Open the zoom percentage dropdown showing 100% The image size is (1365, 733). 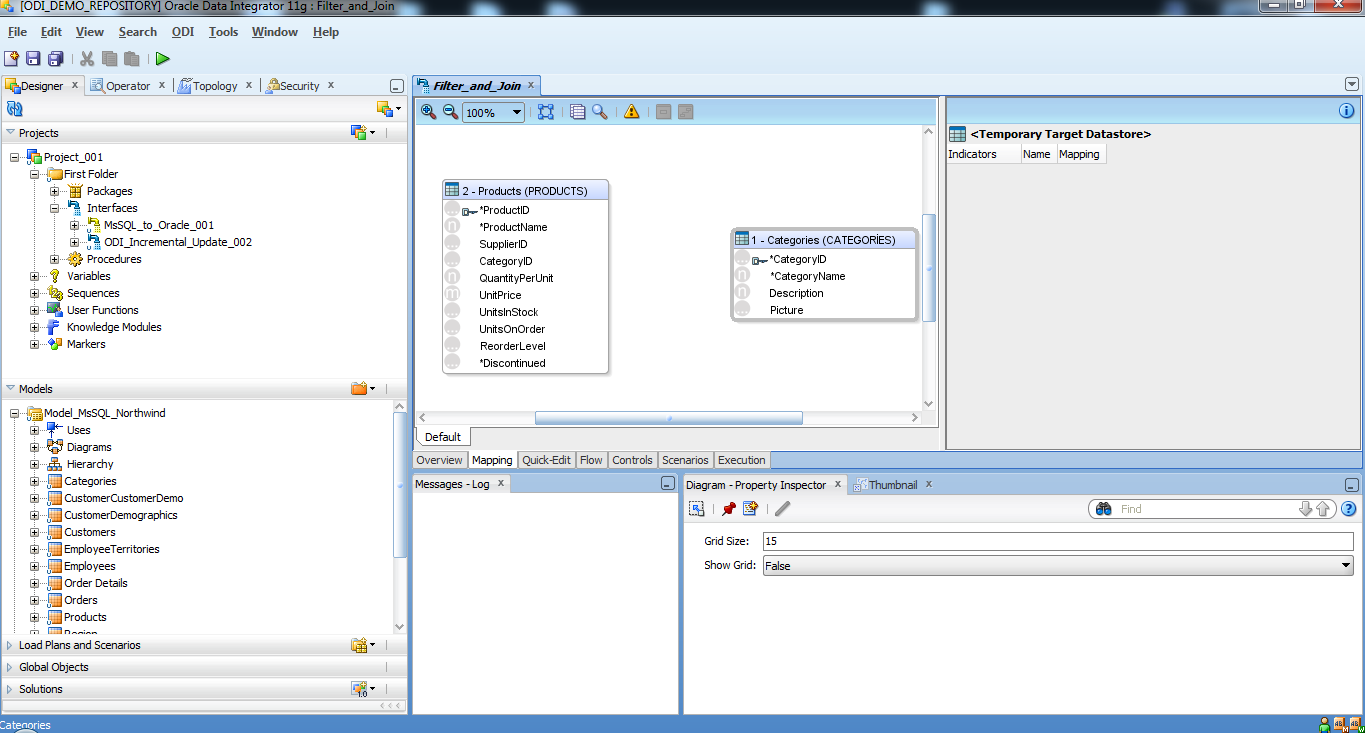click(516, 111)
